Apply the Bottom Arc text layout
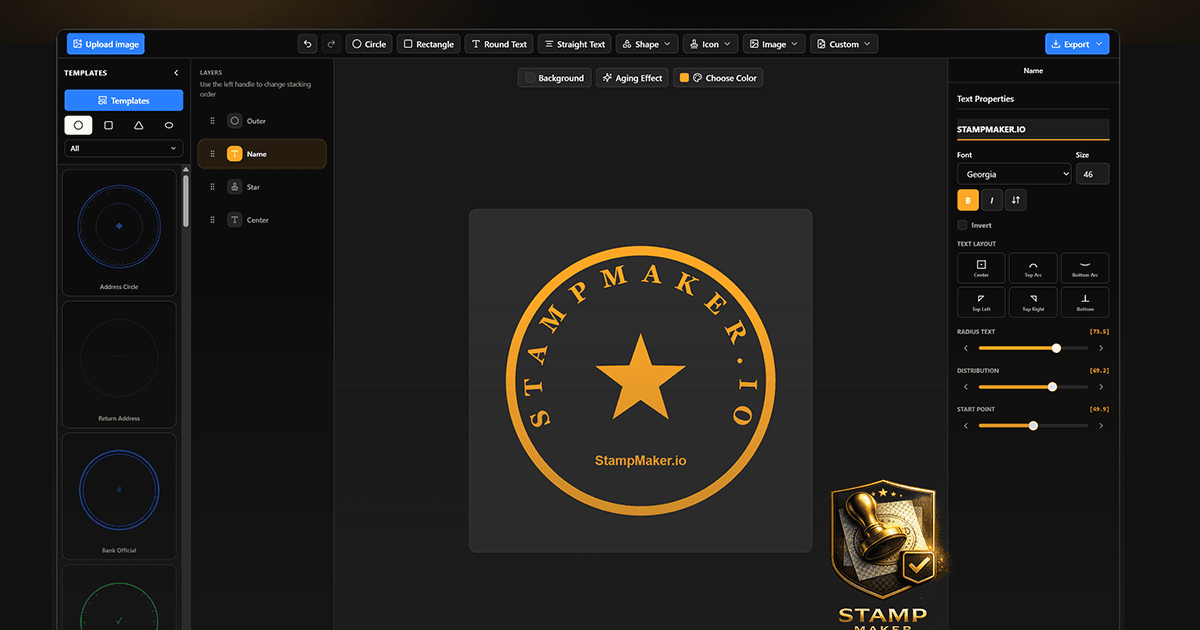Image resolution: width=1200 pixels, height=630 pixels. (1085, 268)
